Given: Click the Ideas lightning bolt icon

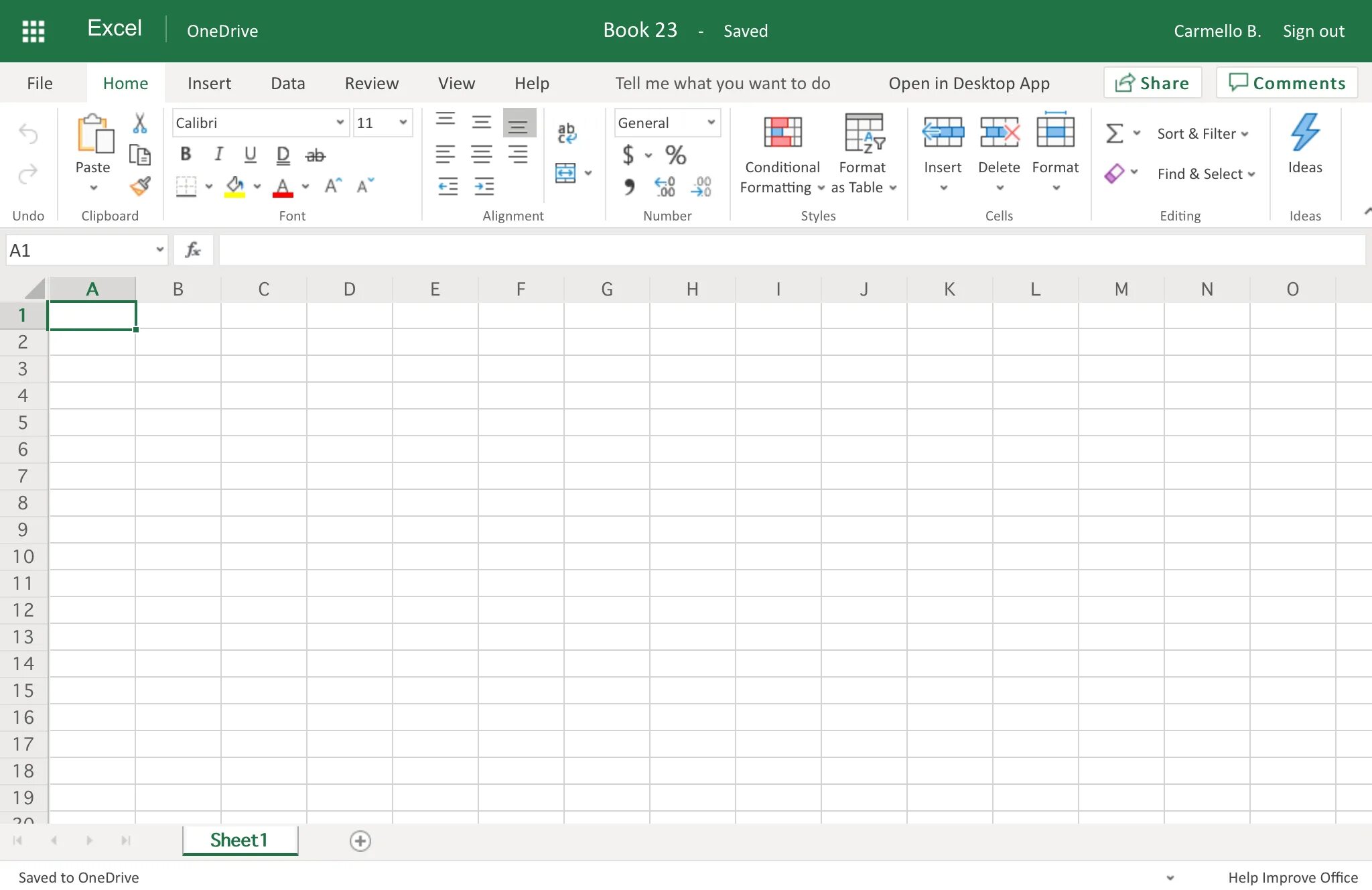Looking at the screenshot, I should (1304, 132).
